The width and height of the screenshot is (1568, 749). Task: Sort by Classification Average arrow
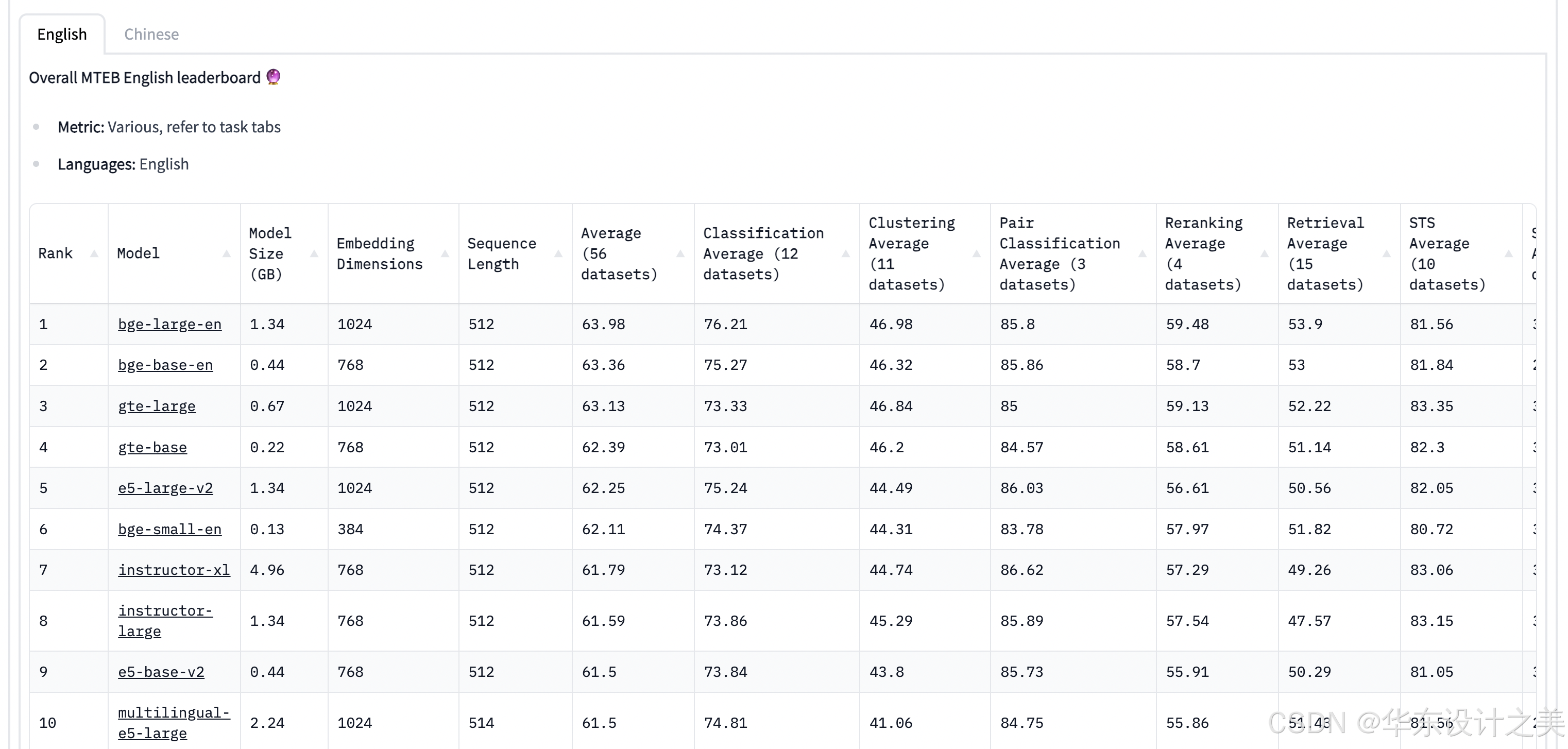point(845,253)
